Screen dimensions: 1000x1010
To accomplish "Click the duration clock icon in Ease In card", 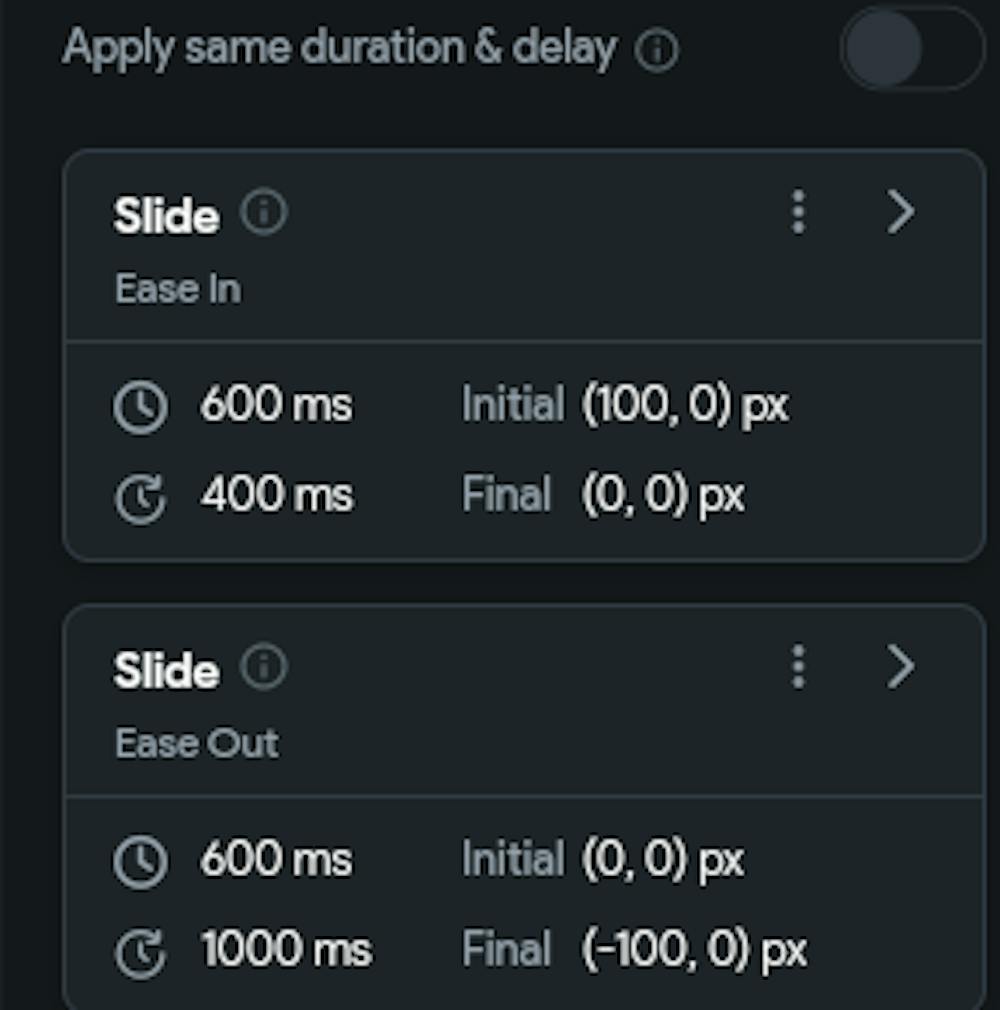I will [x=140, y=407].
